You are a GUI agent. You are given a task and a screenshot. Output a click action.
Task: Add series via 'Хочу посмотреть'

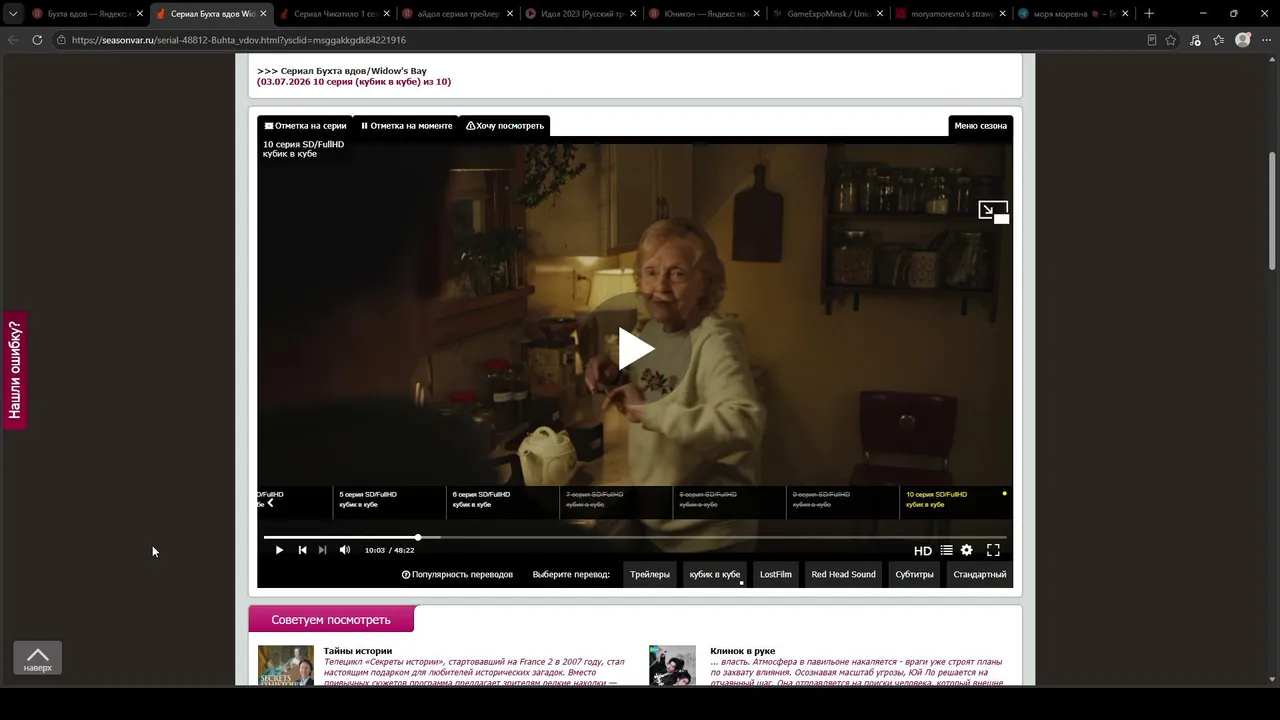point(505,126)
